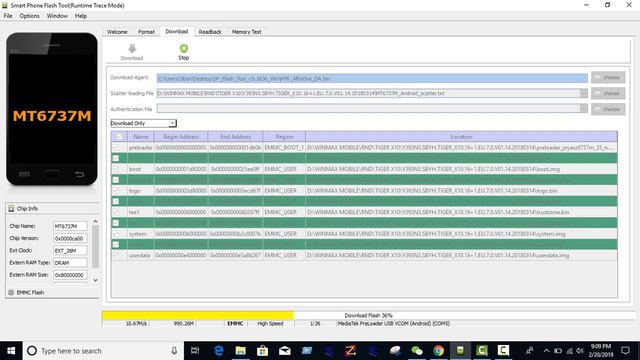Image resolution: width=640 pixels, height=360 pixels.
Task: Toggle the userdata row checkbox
Action: click(x=116, y=256)
